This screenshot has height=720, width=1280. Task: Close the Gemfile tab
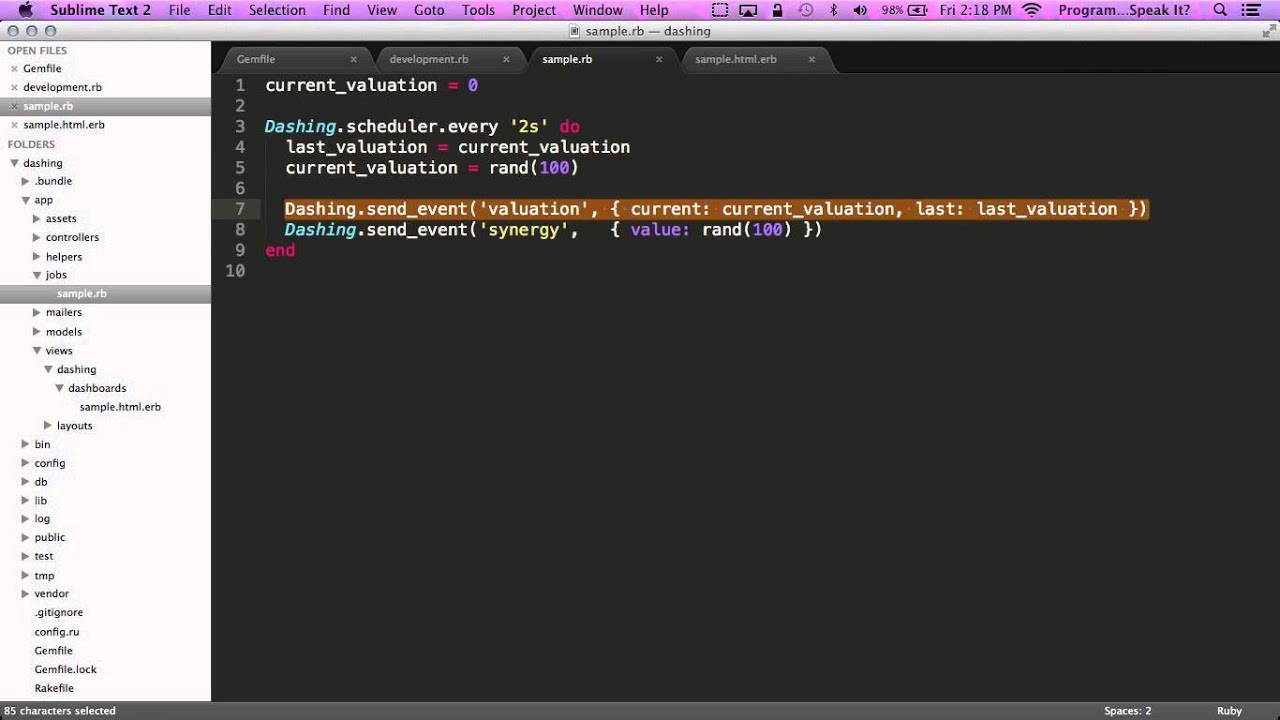pos(353,59)
